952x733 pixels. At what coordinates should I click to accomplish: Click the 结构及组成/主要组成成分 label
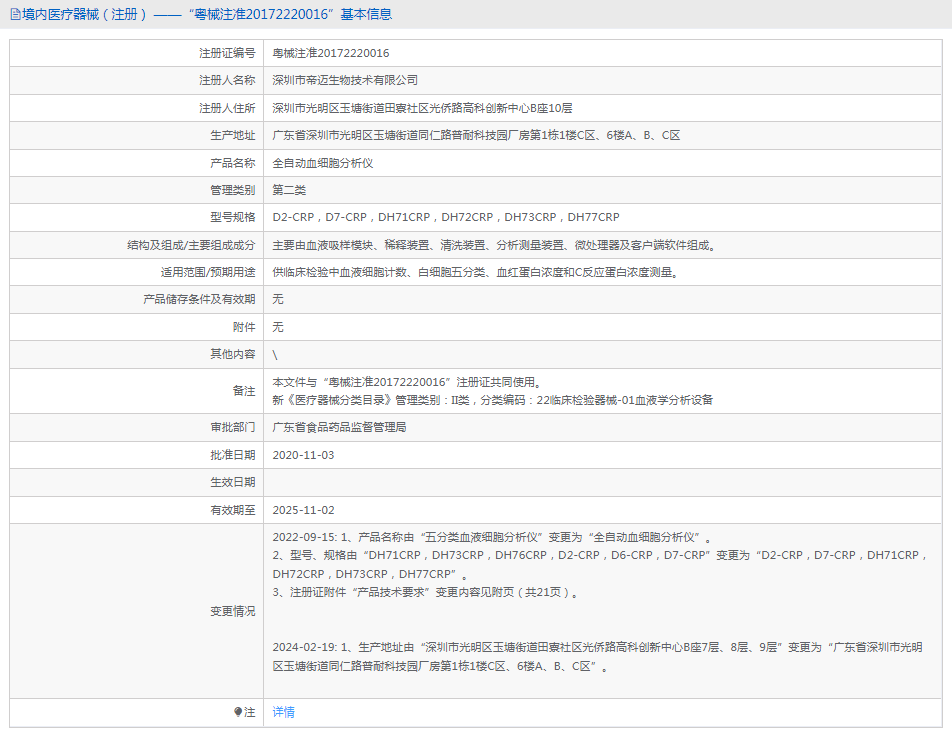click(x=191, y=245)
